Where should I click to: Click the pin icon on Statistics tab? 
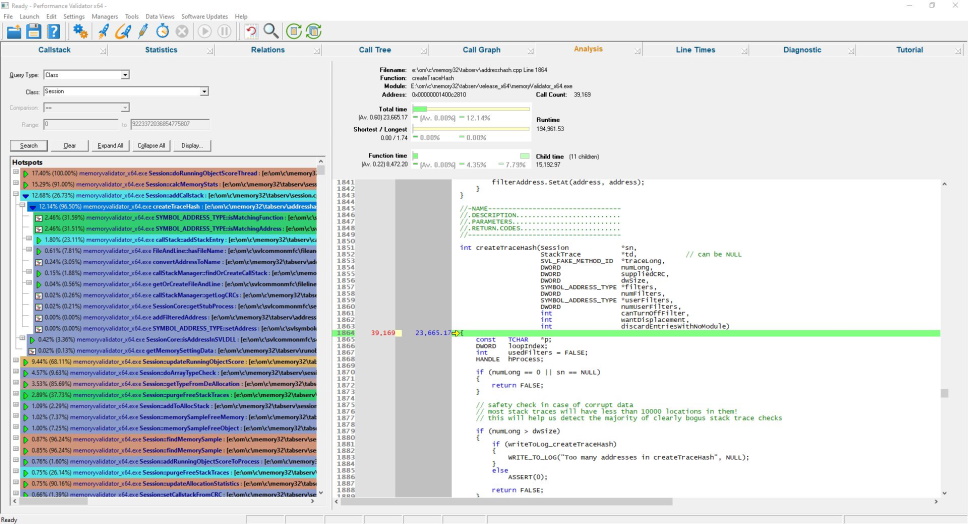[x=210, y=51]
